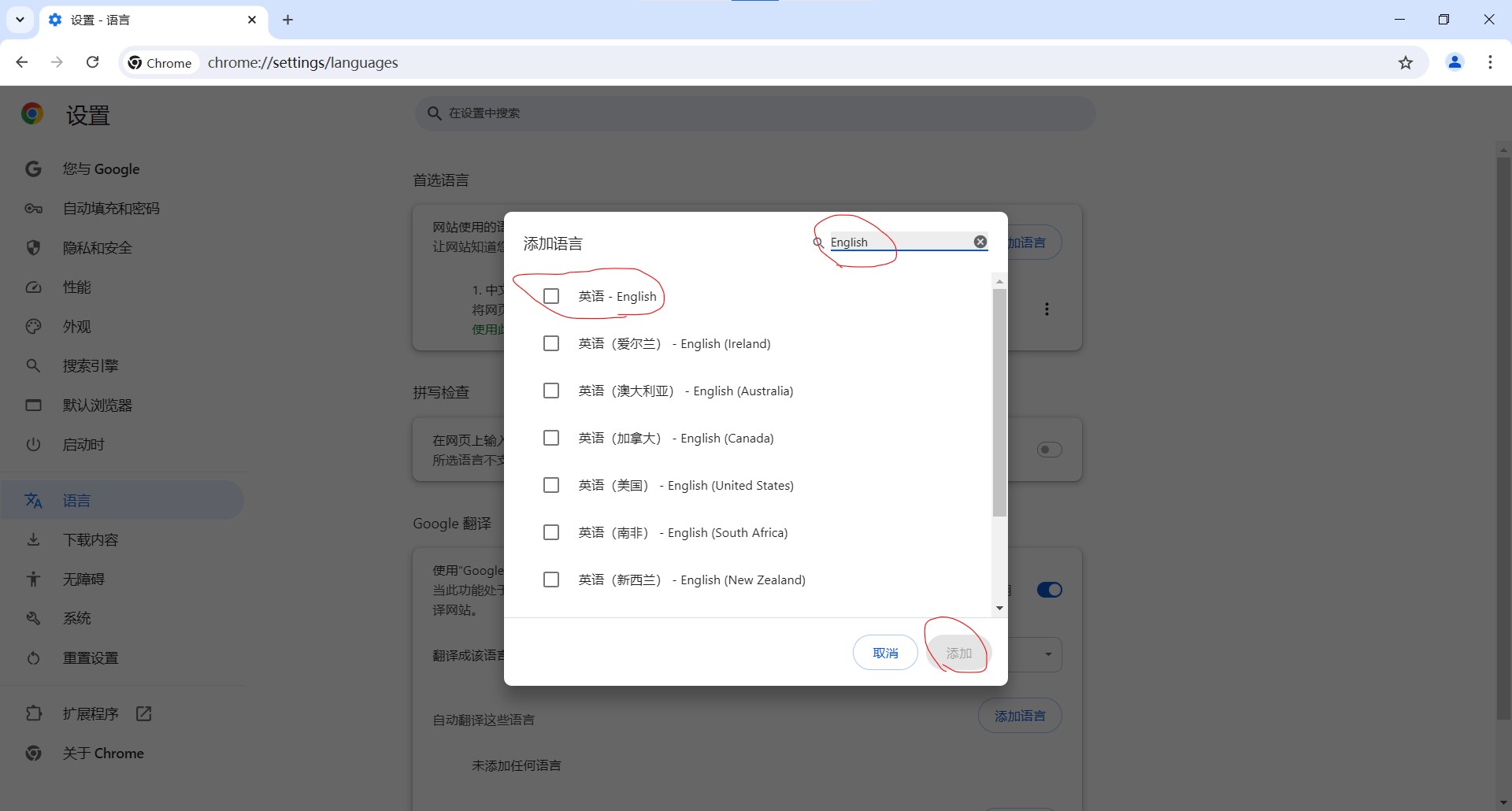Check the English (New Zealand) checkbox
The height and width of the screenshot is (811, 1512).
(x=551, y=580)
